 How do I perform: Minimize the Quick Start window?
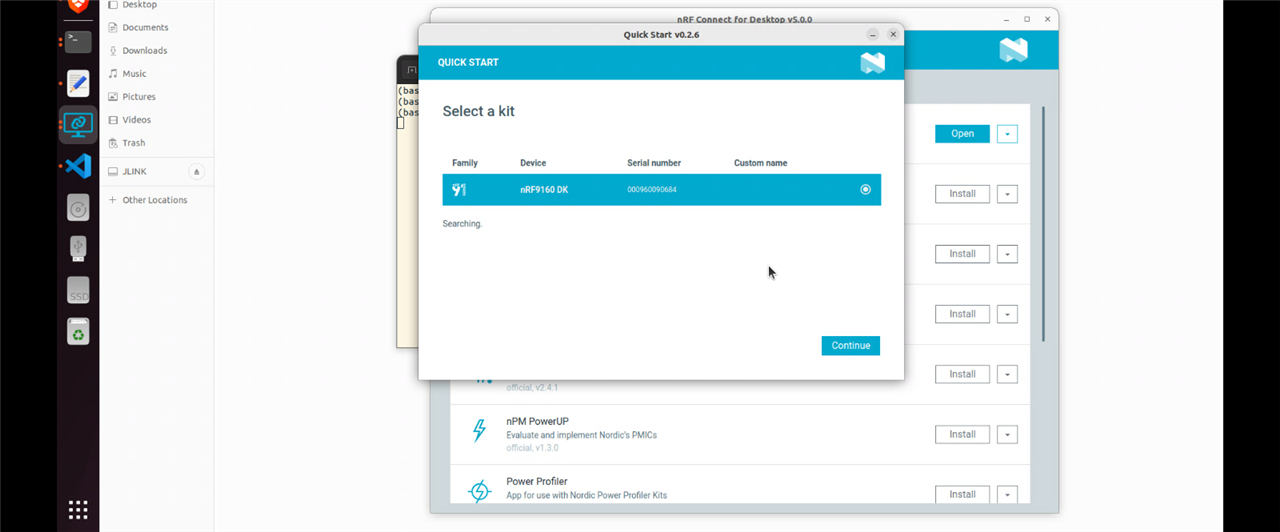pos(873,34)
